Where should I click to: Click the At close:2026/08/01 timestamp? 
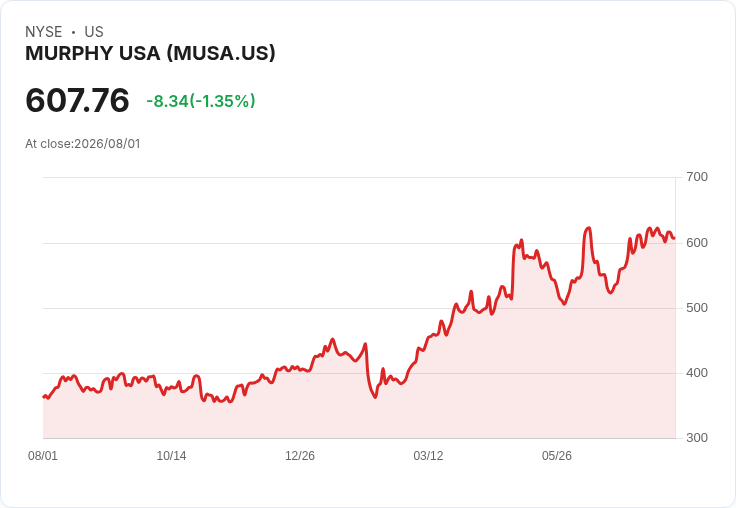pyautogui.click(x=83, y=144)
